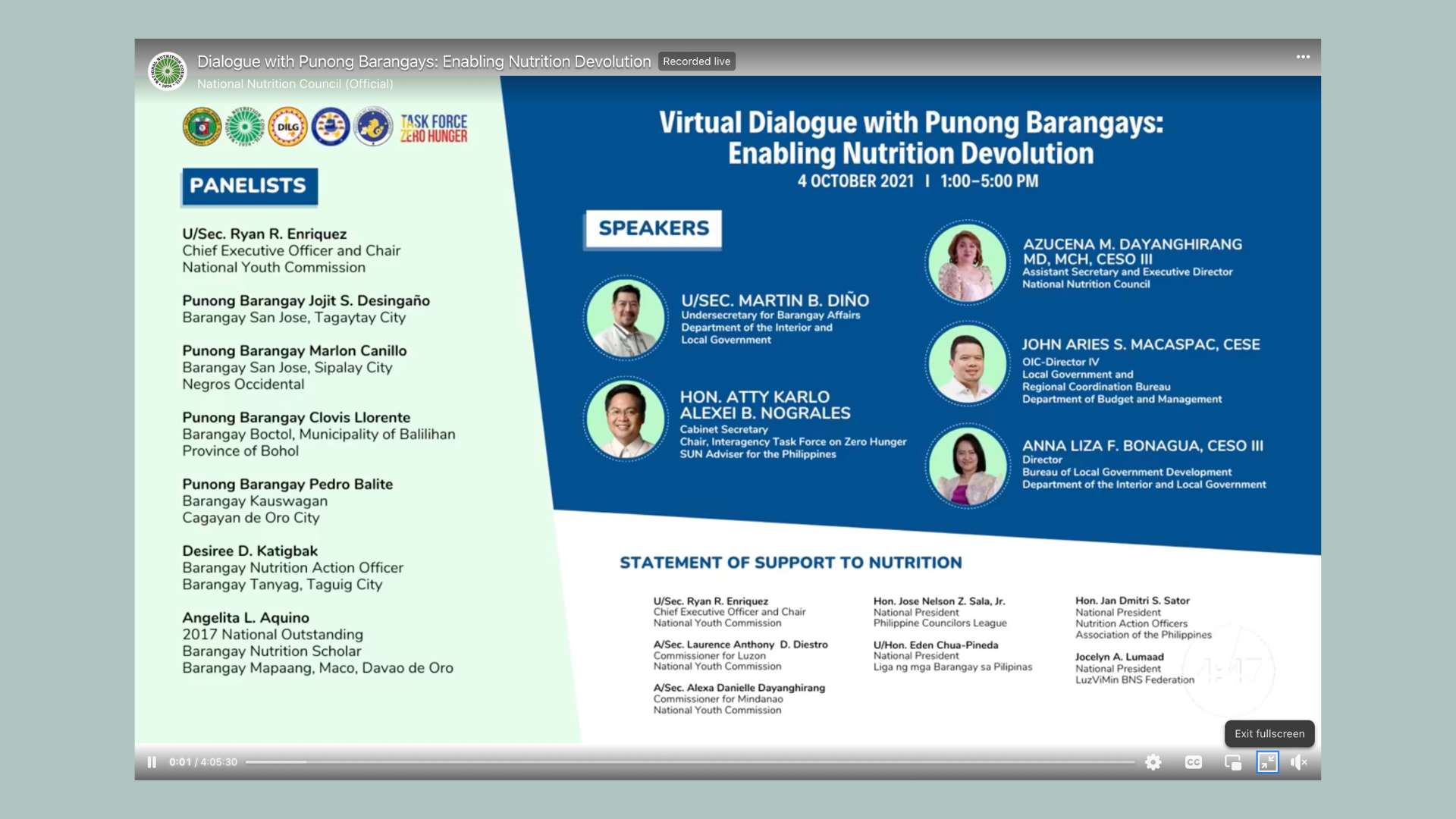Open the three-dot more options menu
Image resolution: width=1456 pixels, height=819 pixels.
tap(1303, 57)
